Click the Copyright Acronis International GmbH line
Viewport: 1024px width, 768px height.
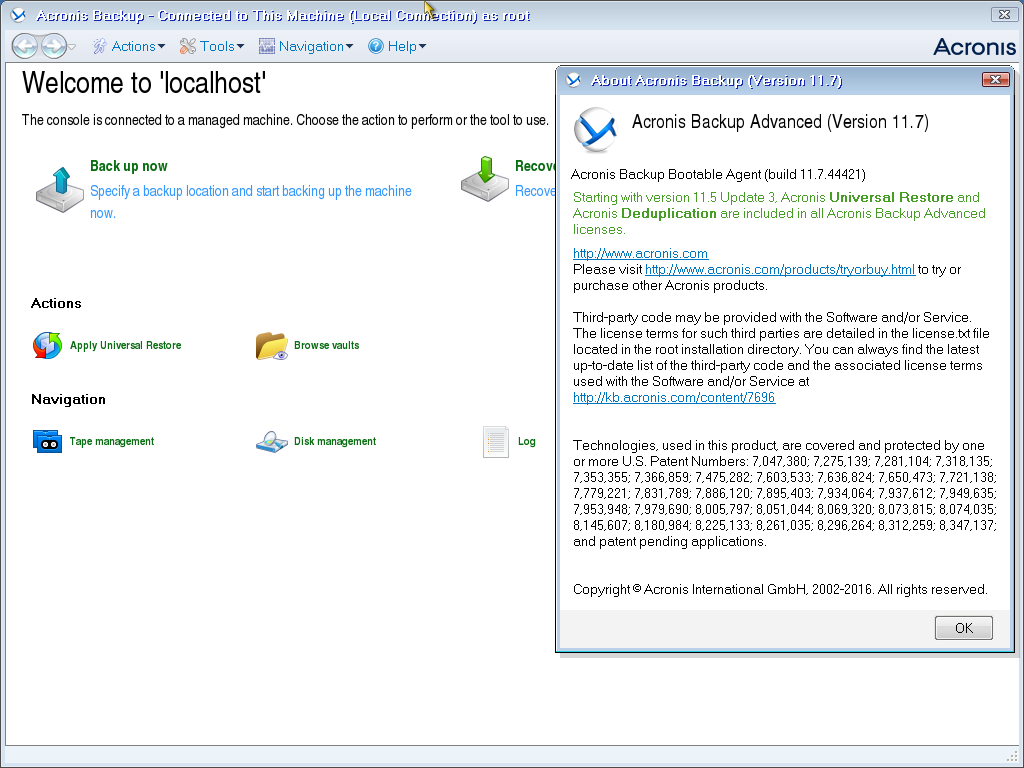(780, 589)
